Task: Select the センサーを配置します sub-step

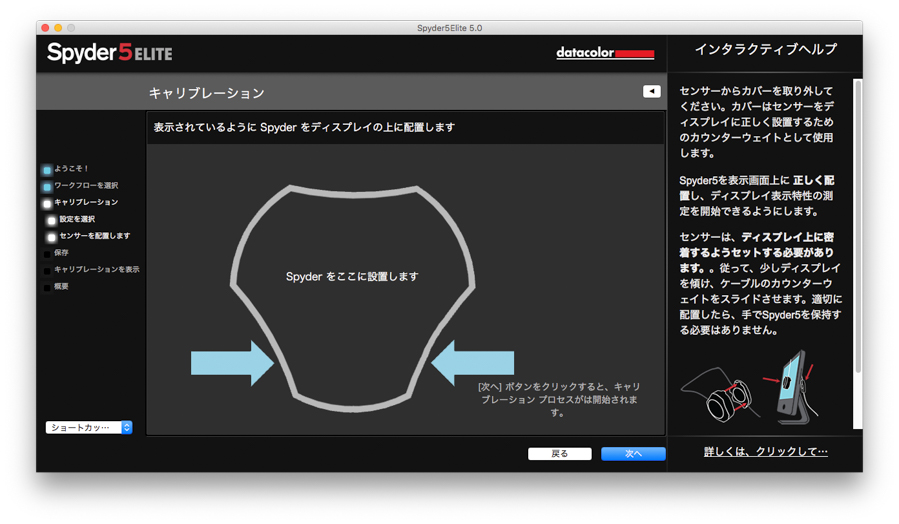Action: [x=89, y=236]
